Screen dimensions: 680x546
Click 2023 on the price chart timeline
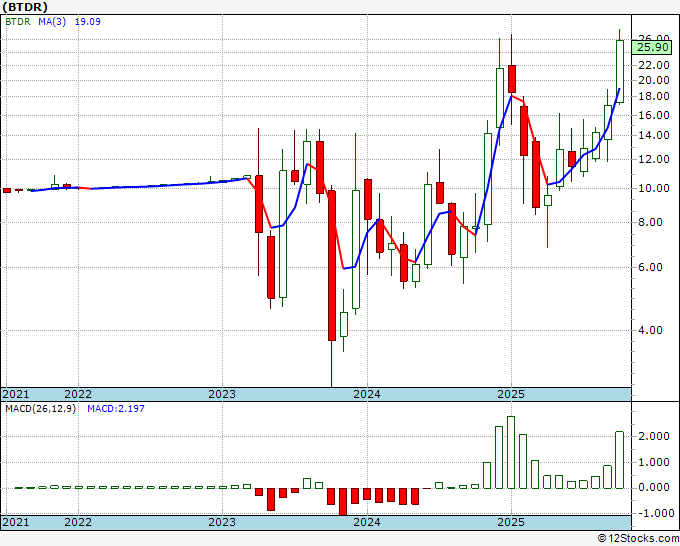click(x=222, y=394)
